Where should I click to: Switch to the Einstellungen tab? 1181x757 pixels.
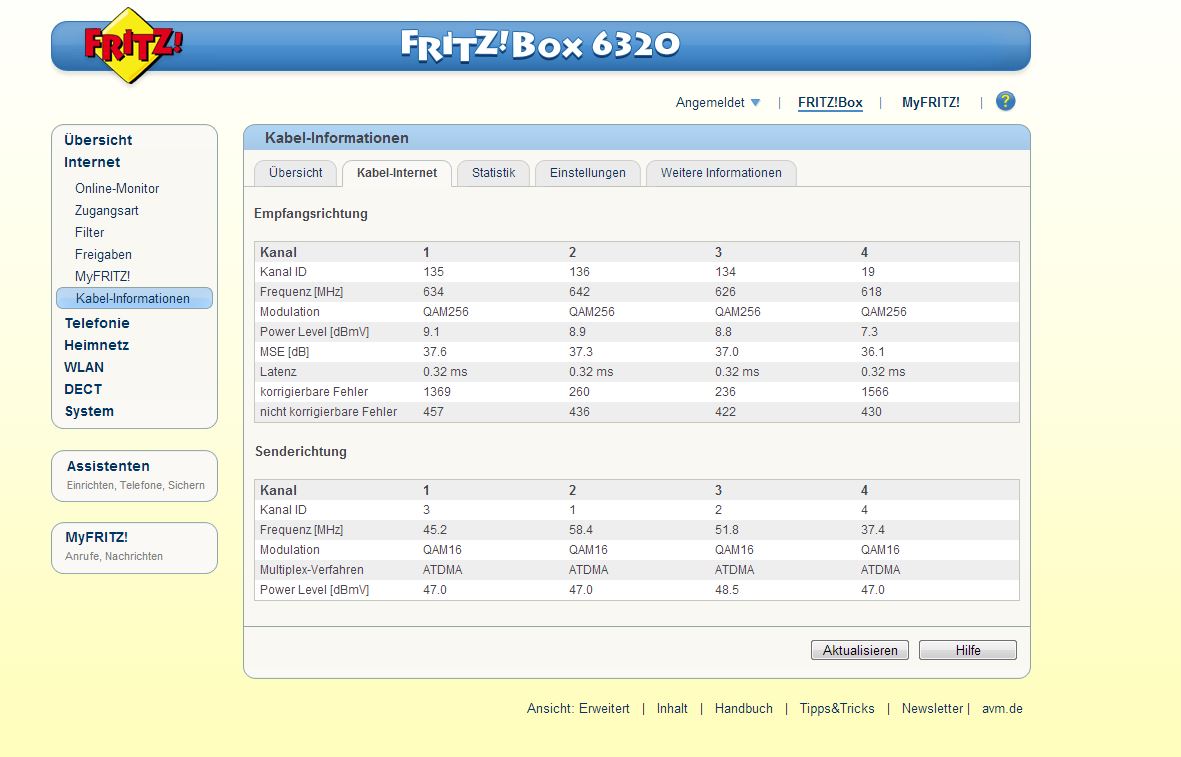pyautogui.click(x=587, y=173)
